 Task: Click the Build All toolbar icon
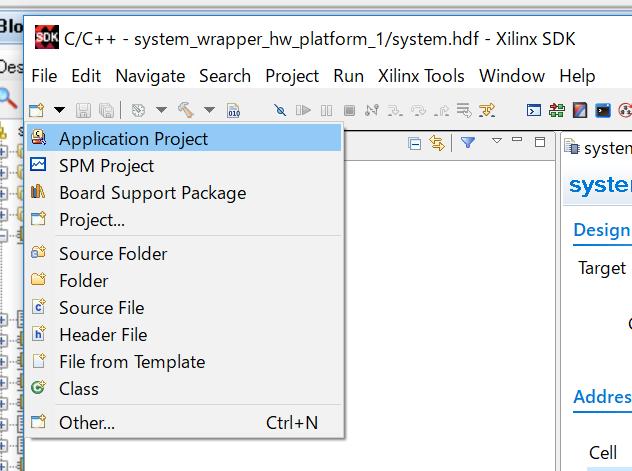(138, 110)
